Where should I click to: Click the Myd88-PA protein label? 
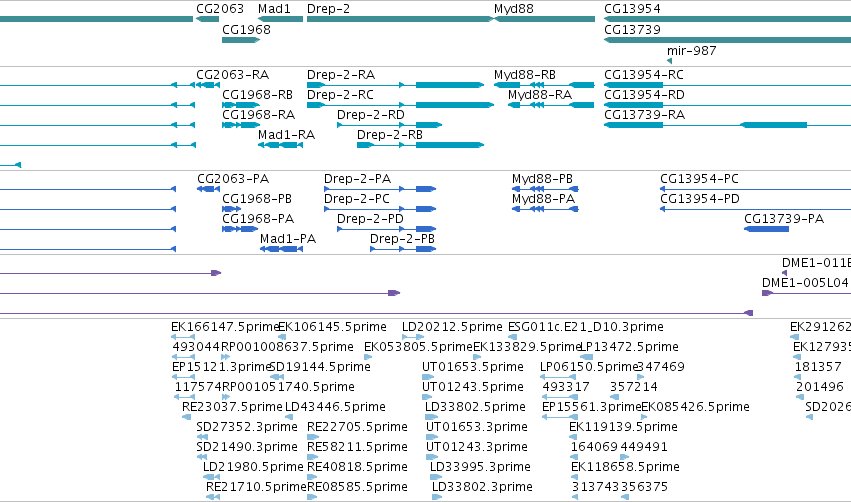point(543,199)
